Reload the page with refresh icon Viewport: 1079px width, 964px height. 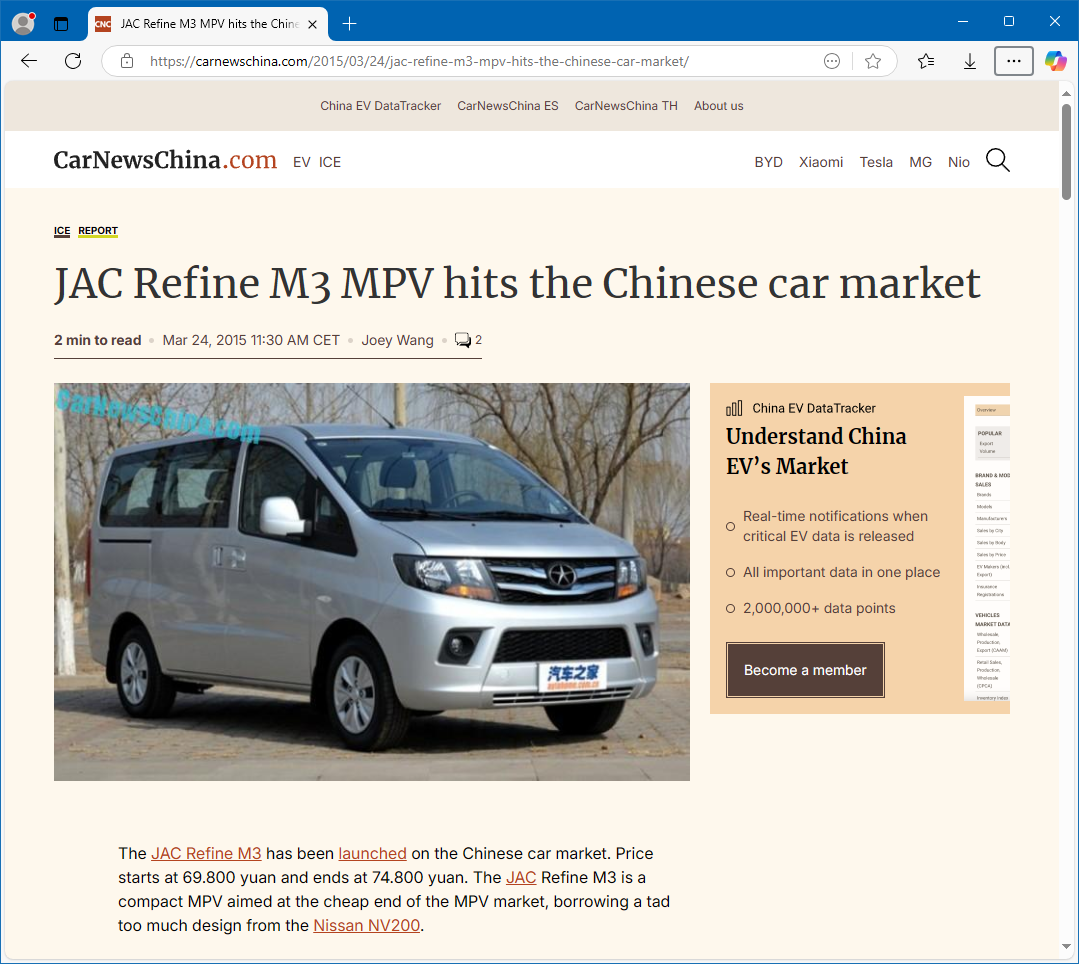[x=73, y=61]
